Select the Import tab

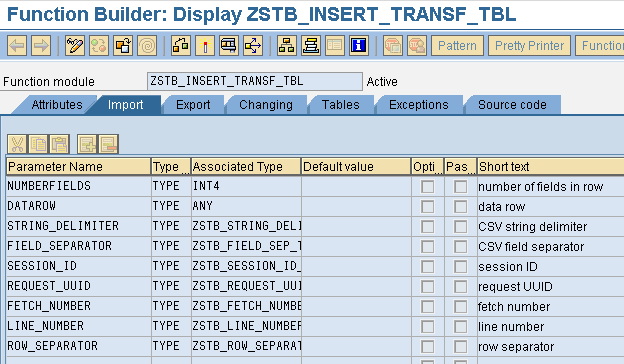tap(125, 105)
